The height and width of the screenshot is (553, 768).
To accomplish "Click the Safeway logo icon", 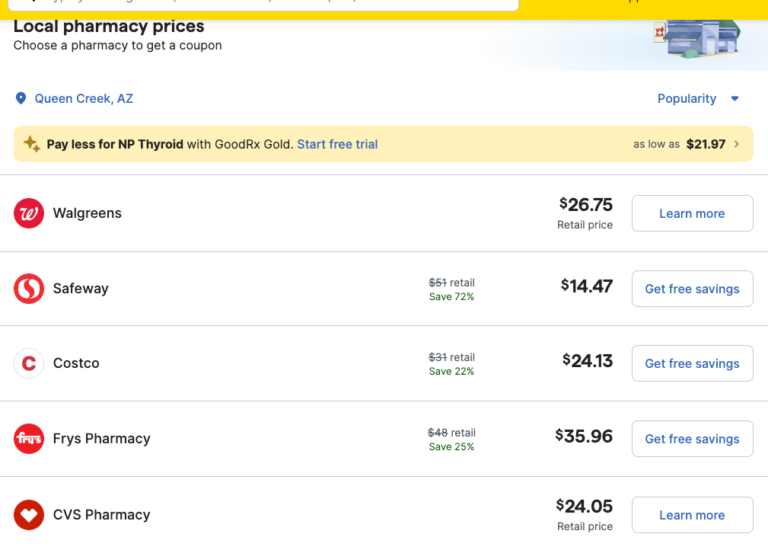I will point(29,289).
